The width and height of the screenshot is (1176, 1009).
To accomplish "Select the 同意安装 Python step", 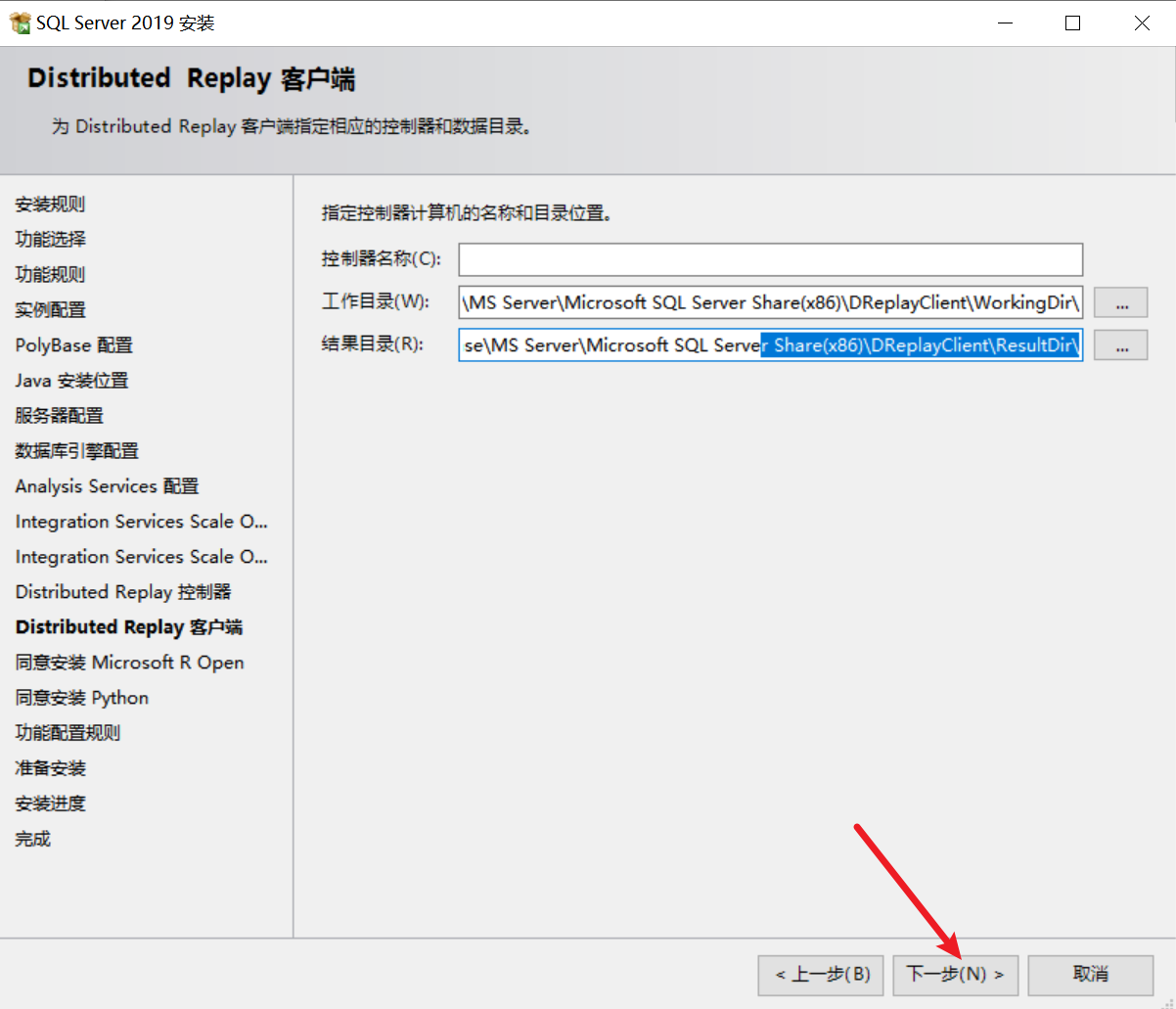I will coord(82,698).
